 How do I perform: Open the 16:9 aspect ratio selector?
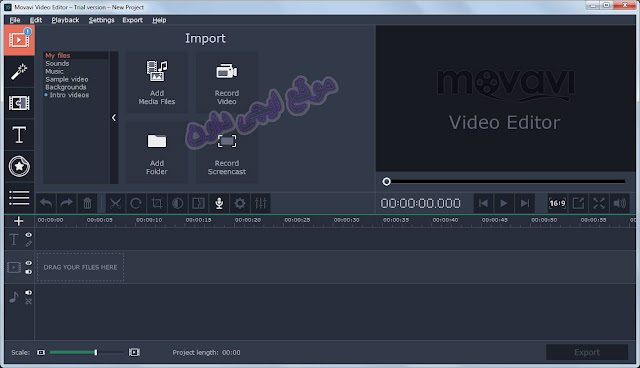(x=557, y=203)
